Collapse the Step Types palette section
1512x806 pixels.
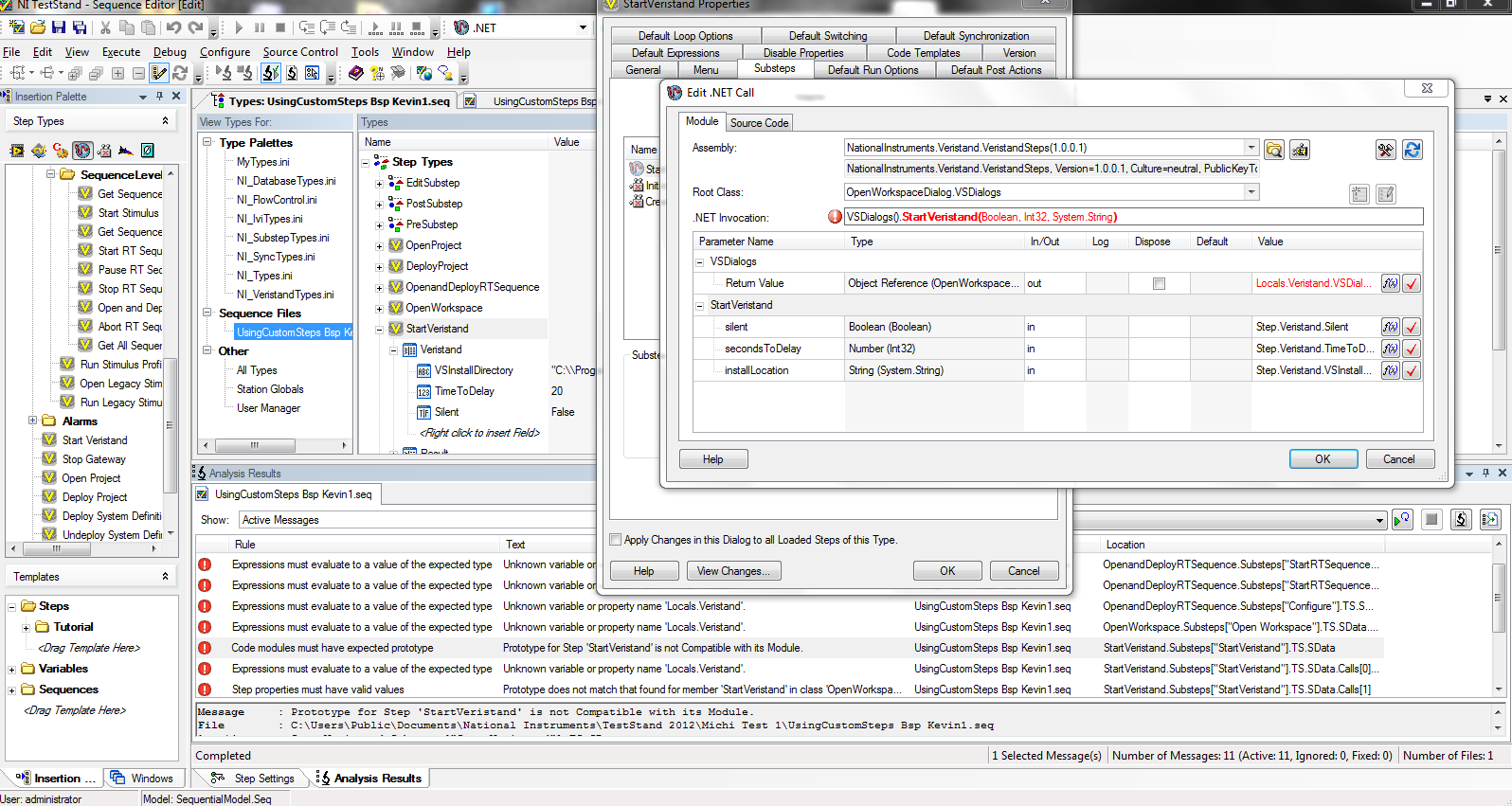click(x=165, y=121)
